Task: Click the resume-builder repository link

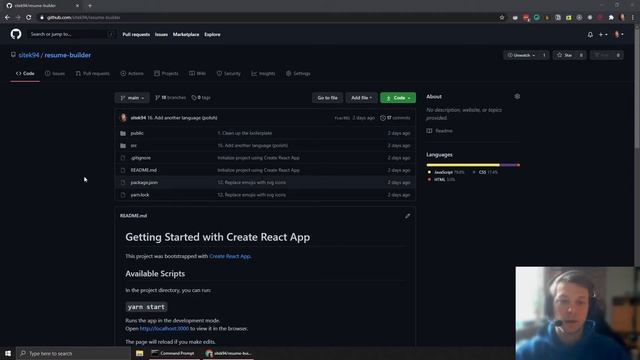Action: [x=68, y=55]
